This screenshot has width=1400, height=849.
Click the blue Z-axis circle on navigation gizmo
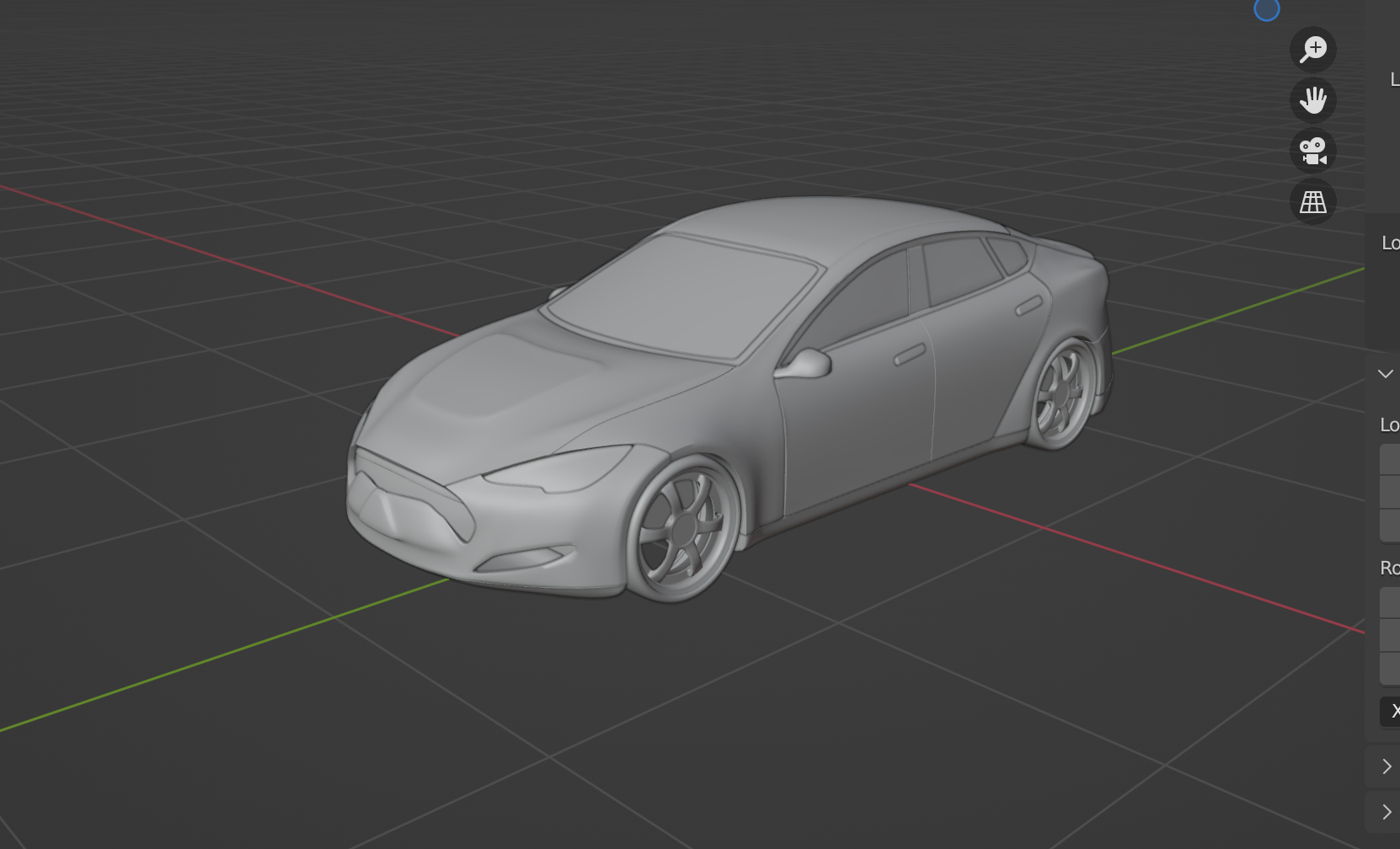(x=1266, y=9)
